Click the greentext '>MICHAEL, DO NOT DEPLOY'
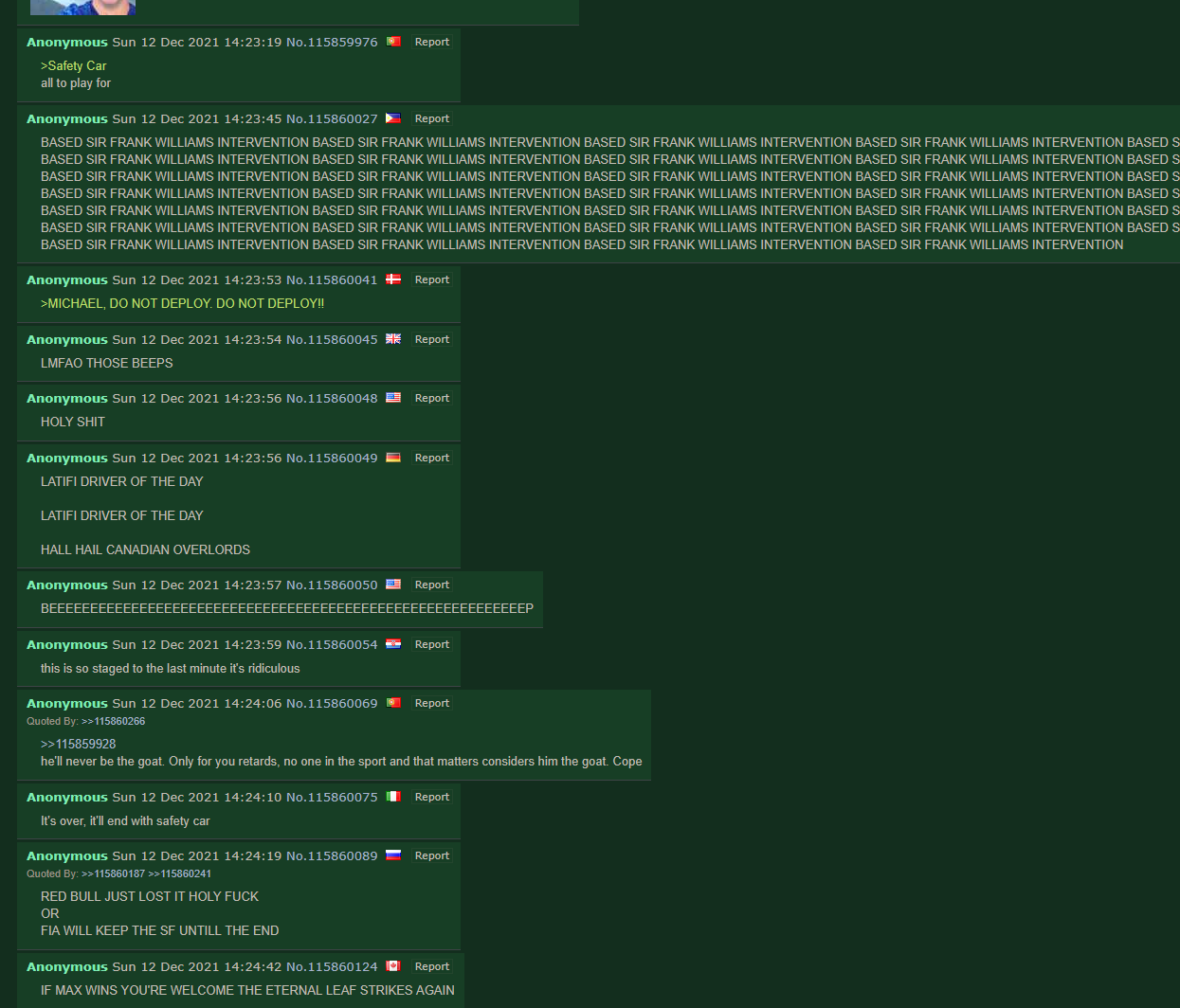Image resolution: width=1180 pixels, height=1008 pixels. [182, 303]
